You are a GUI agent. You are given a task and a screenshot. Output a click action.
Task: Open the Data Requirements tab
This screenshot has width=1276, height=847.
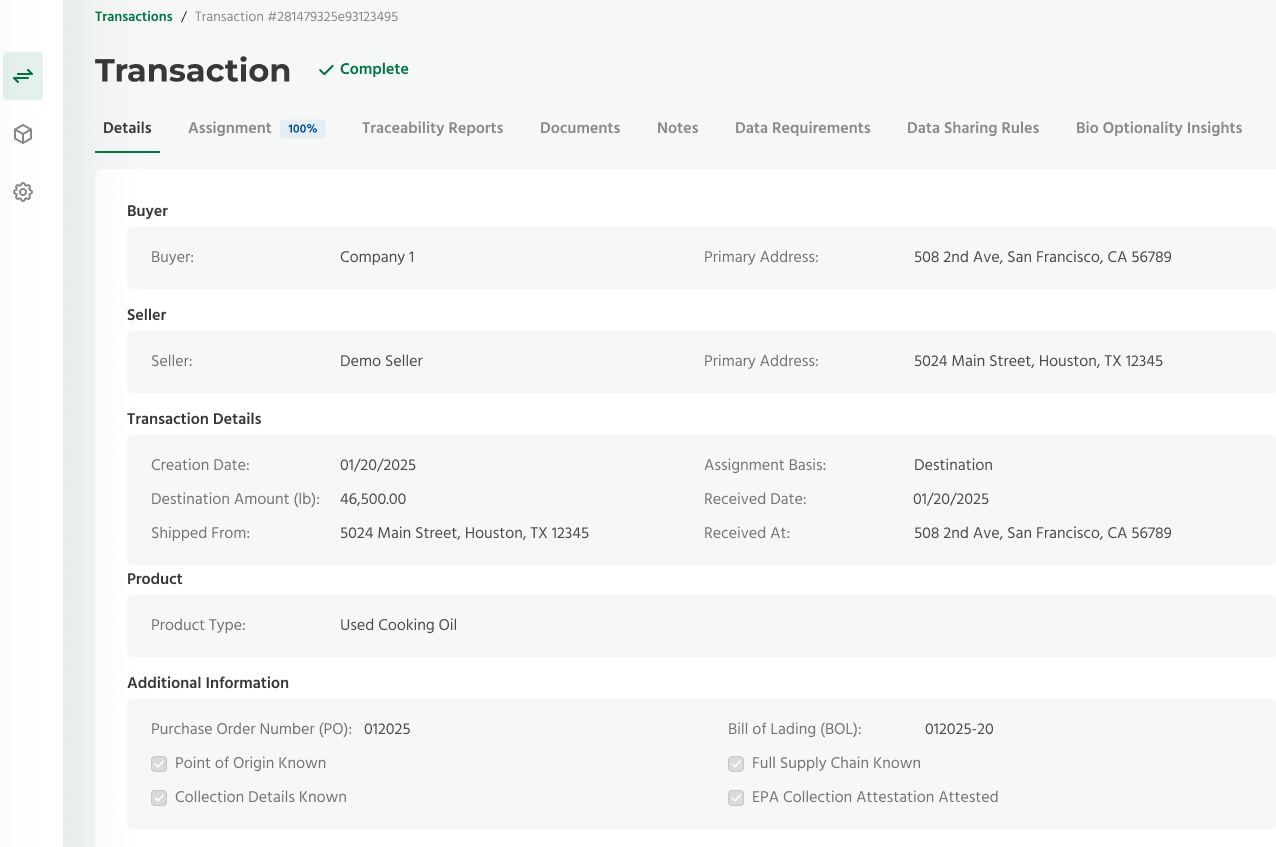point(802,128)
